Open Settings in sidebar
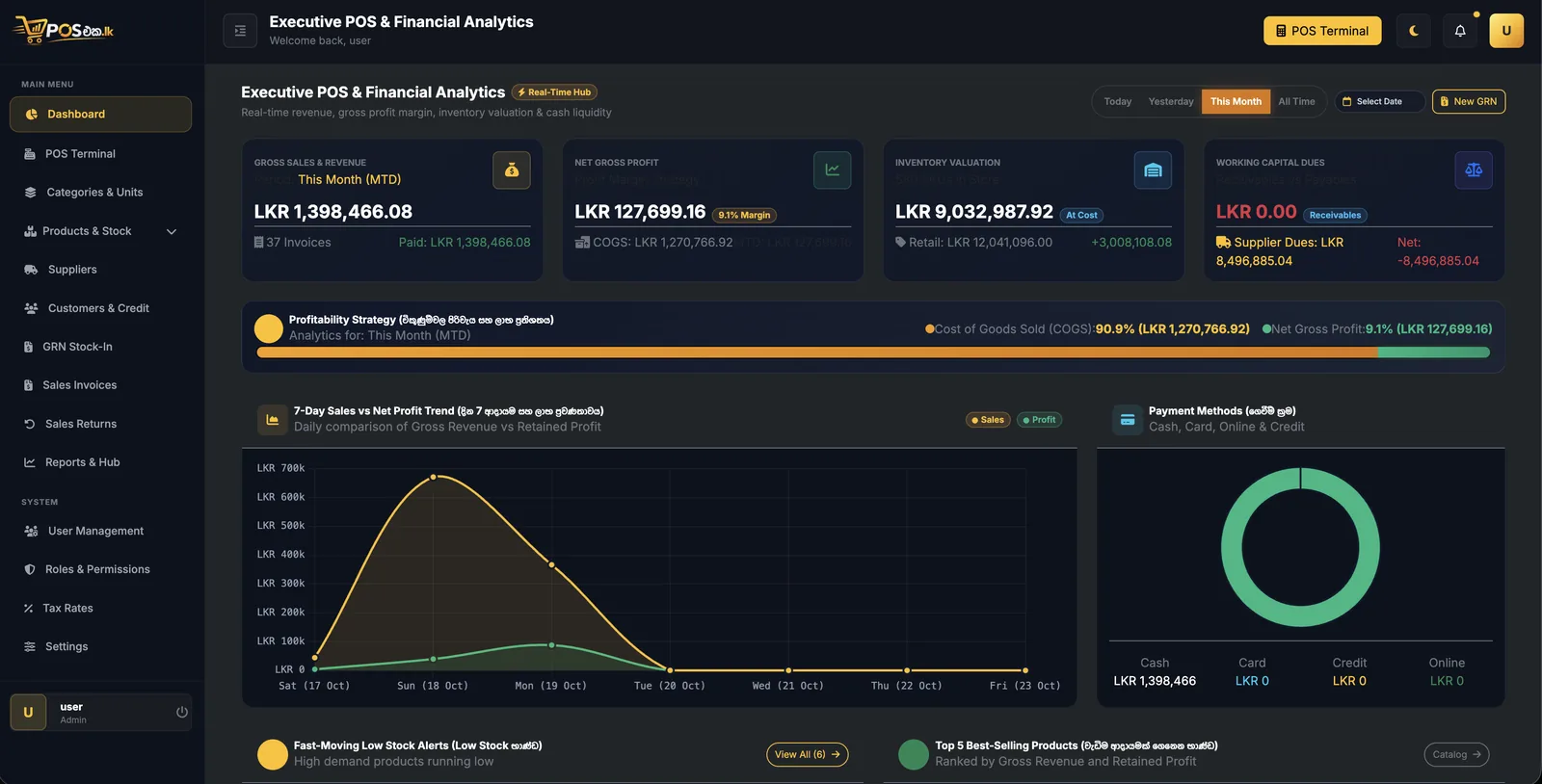Viewport: 1542px width, 784px height. [x=100, y=646]
